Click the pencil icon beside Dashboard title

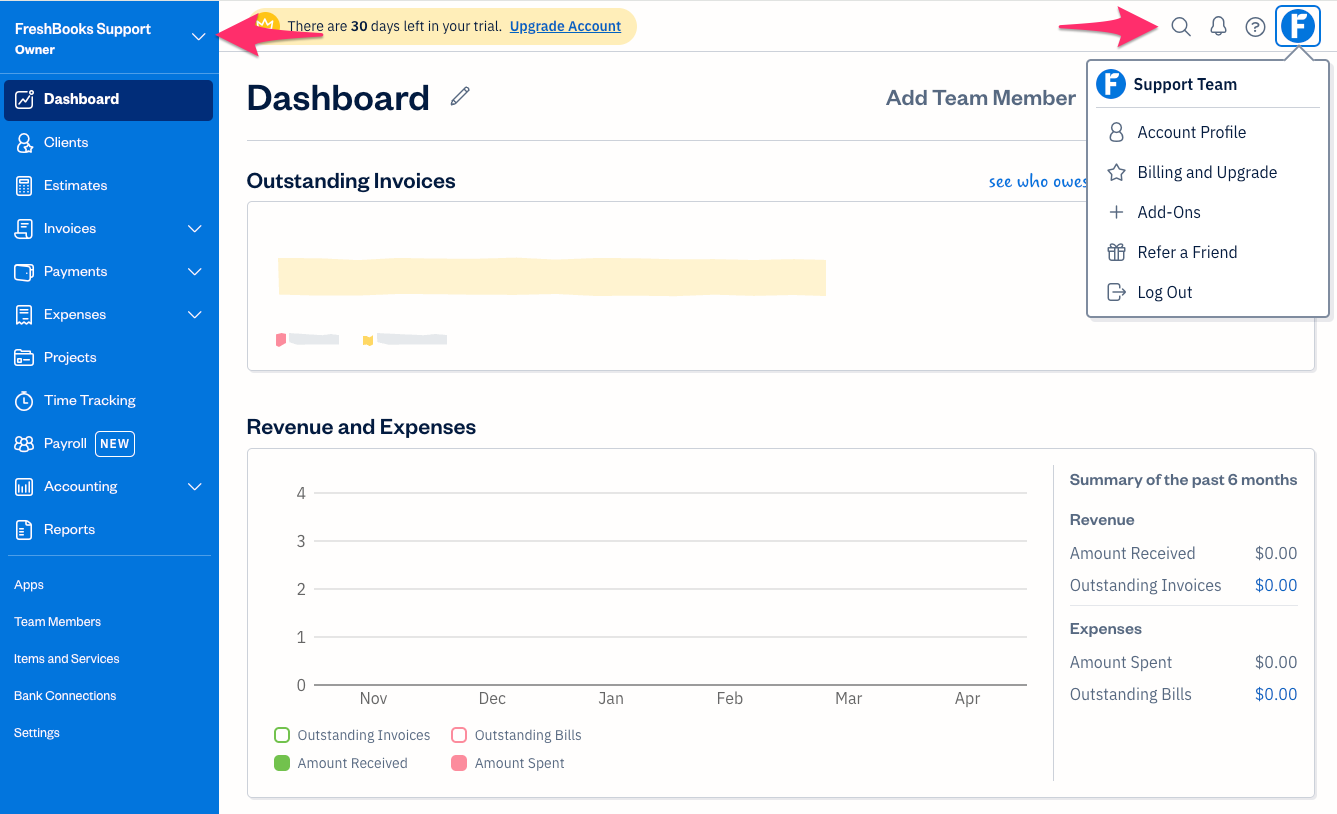460,96
